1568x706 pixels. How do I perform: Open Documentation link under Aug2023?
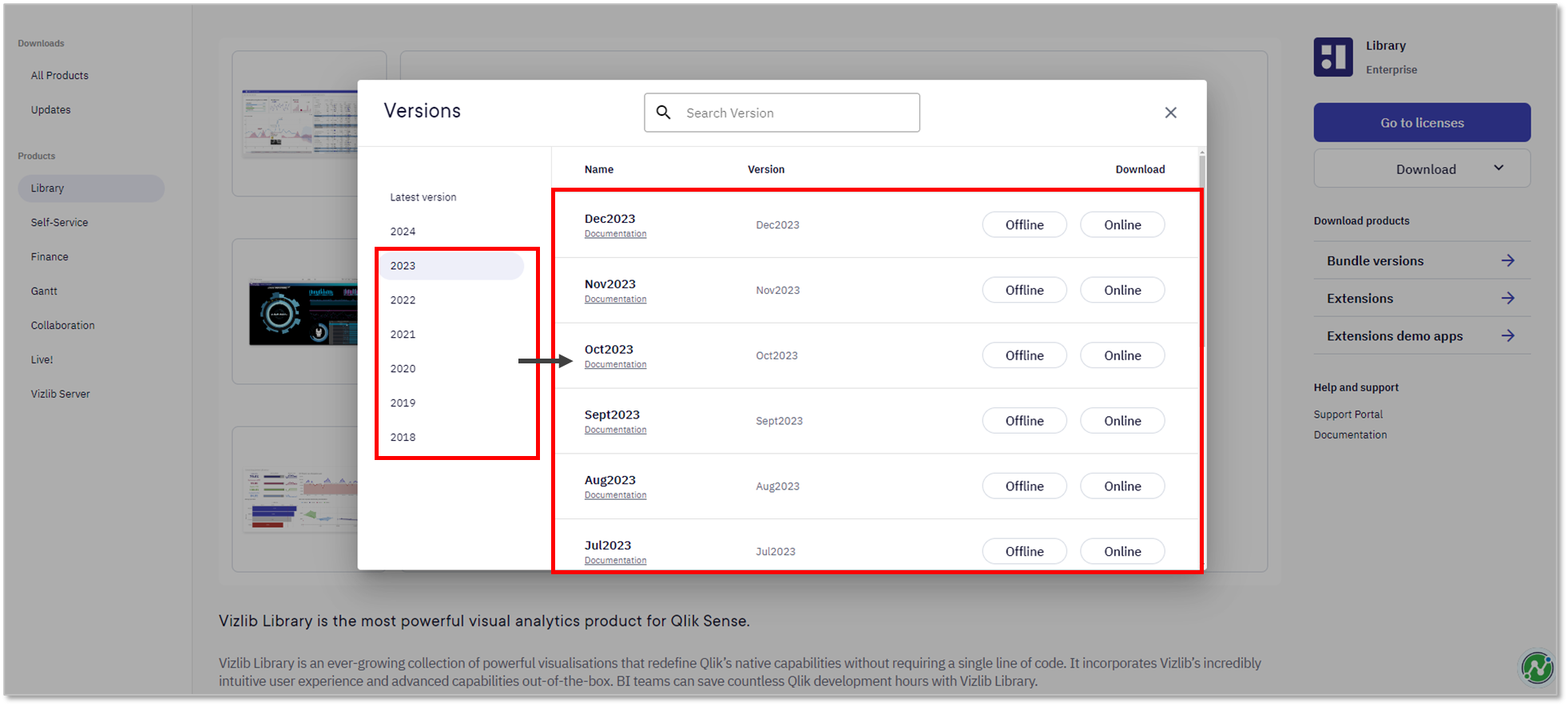pos(615,496)
